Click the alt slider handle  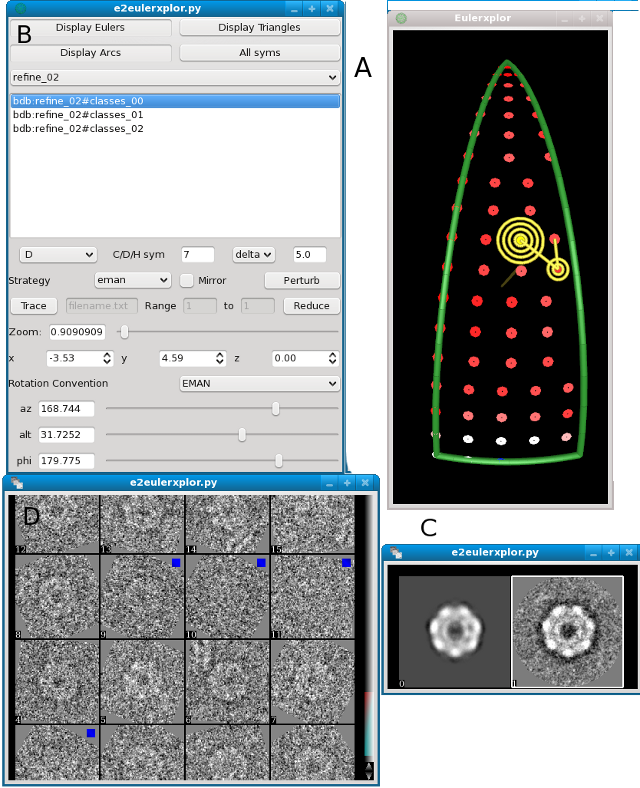242,435
